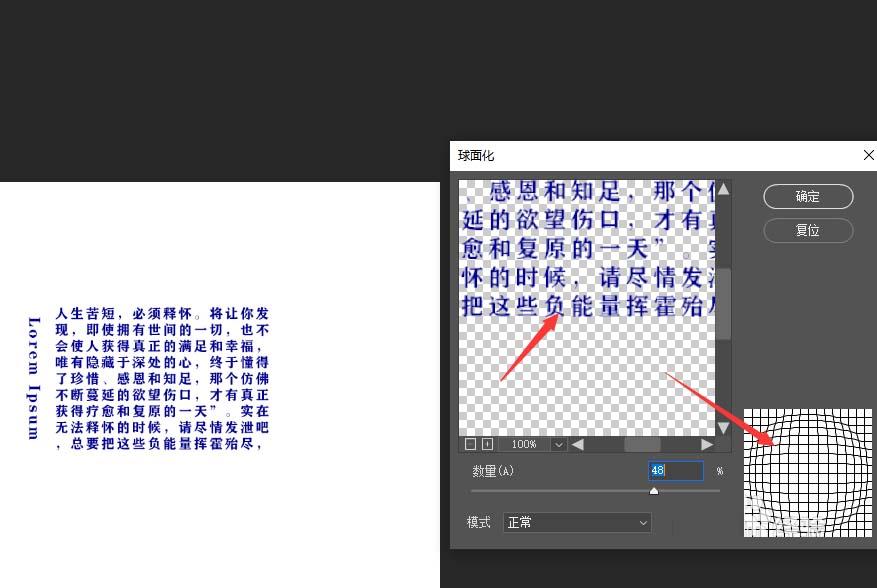This screenshot has width=877, height=588.
Task: Zoom out the Spherize preview with minus icon
Action: point(470,444)
